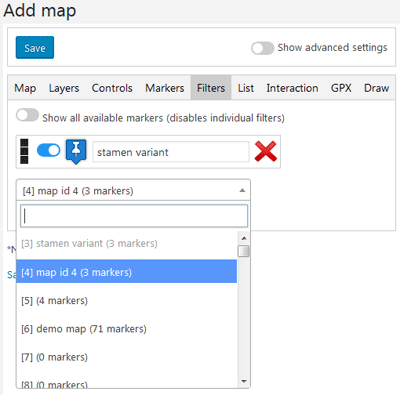Select the [5] (4 markers) option
This screenshot has height=395, width=400.
pos(127,301)
